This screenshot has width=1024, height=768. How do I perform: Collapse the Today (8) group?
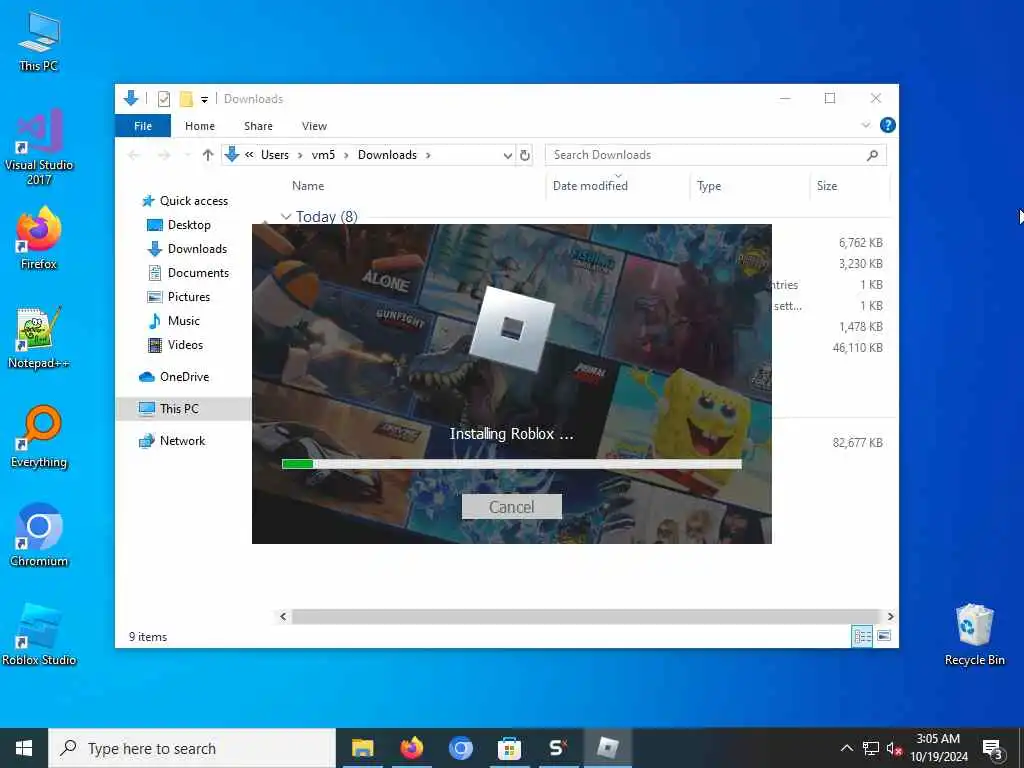point(286,216)
